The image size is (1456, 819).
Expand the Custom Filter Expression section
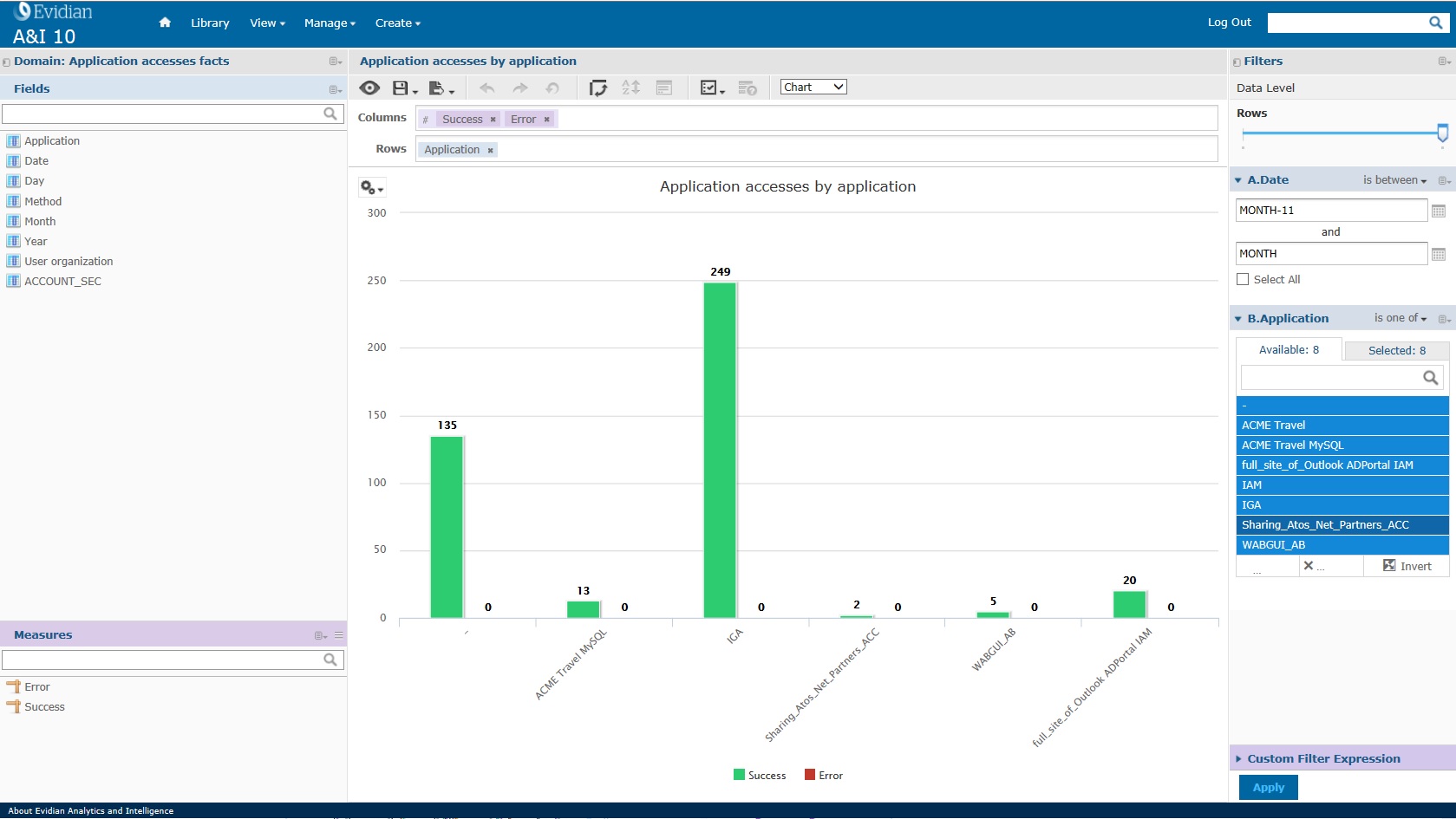pos(1322,758)
